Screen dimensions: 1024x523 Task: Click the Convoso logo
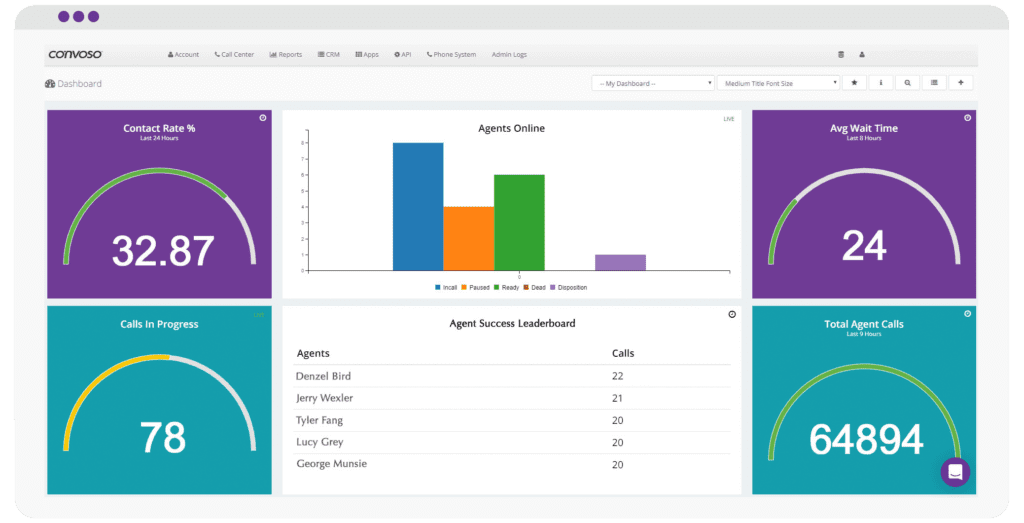click(75, 55)
